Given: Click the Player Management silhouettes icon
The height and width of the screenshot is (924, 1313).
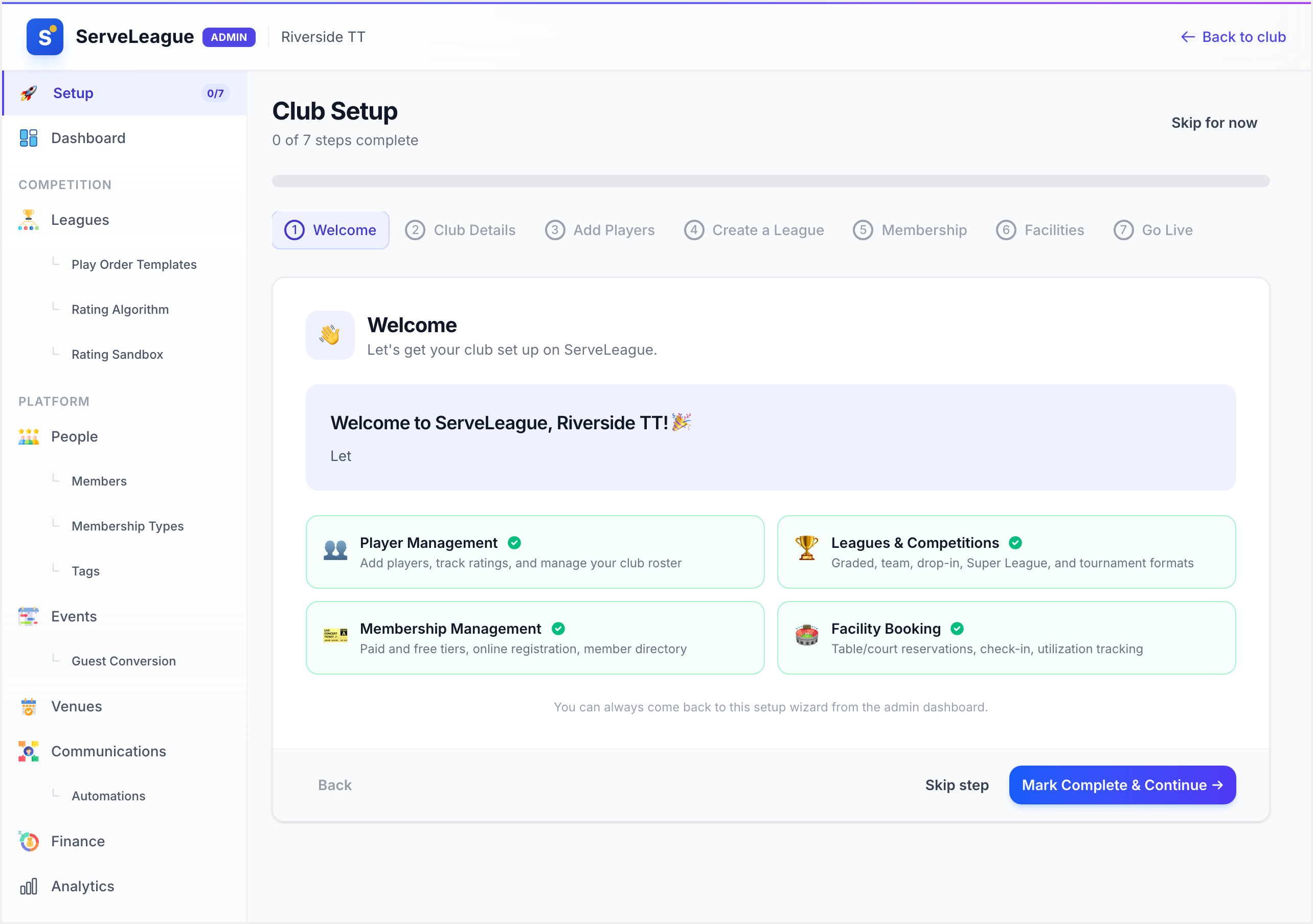Looking at the screenshot, I should 335,550.
